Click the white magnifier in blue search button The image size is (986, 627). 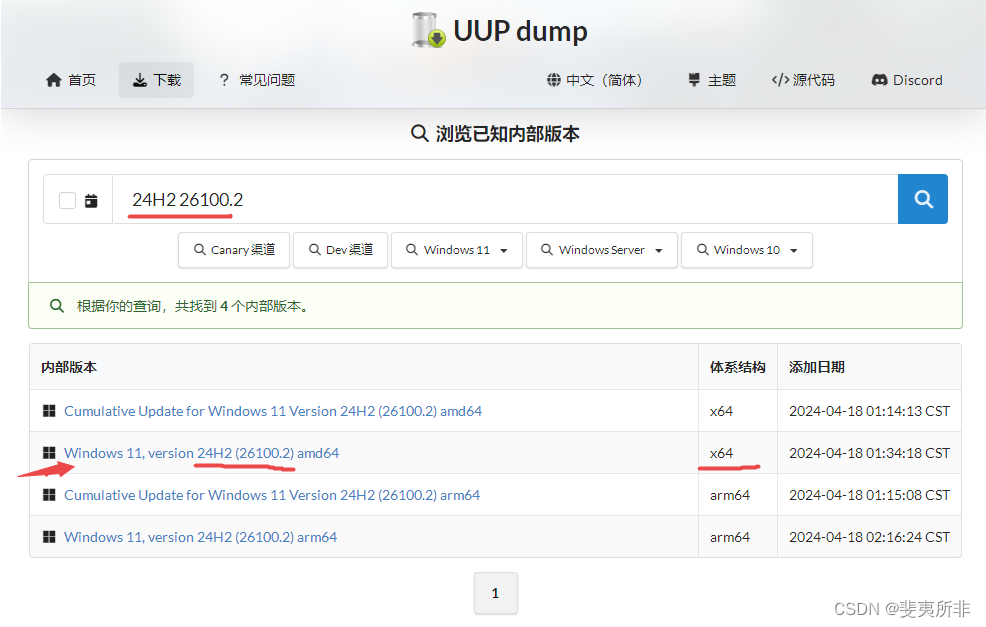[923, 199]
